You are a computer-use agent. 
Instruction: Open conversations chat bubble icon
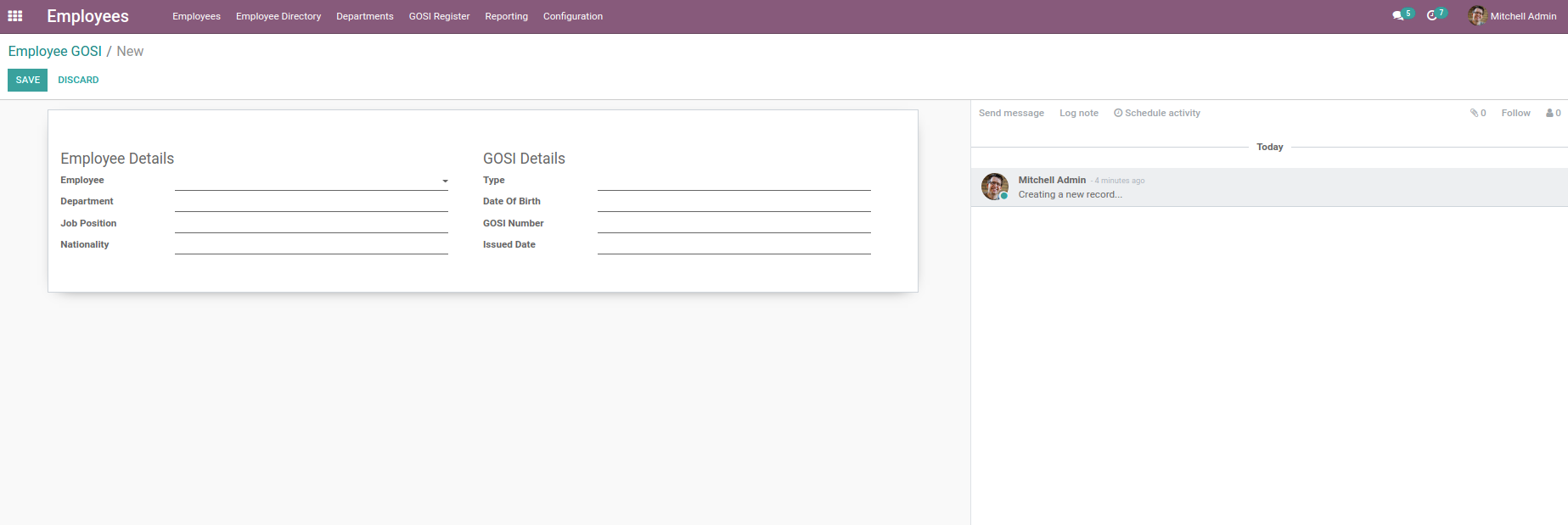click(1398, 16)
